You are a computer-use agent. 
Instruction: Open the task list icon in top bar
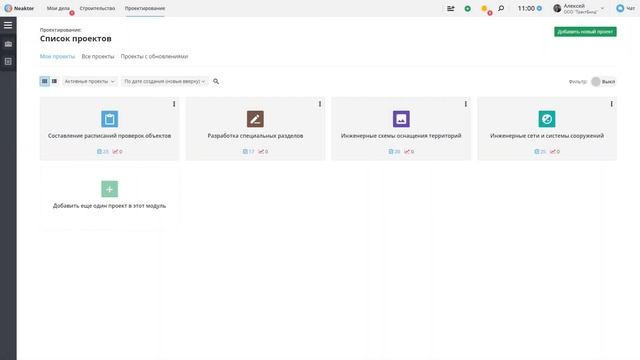pos(451,8)
